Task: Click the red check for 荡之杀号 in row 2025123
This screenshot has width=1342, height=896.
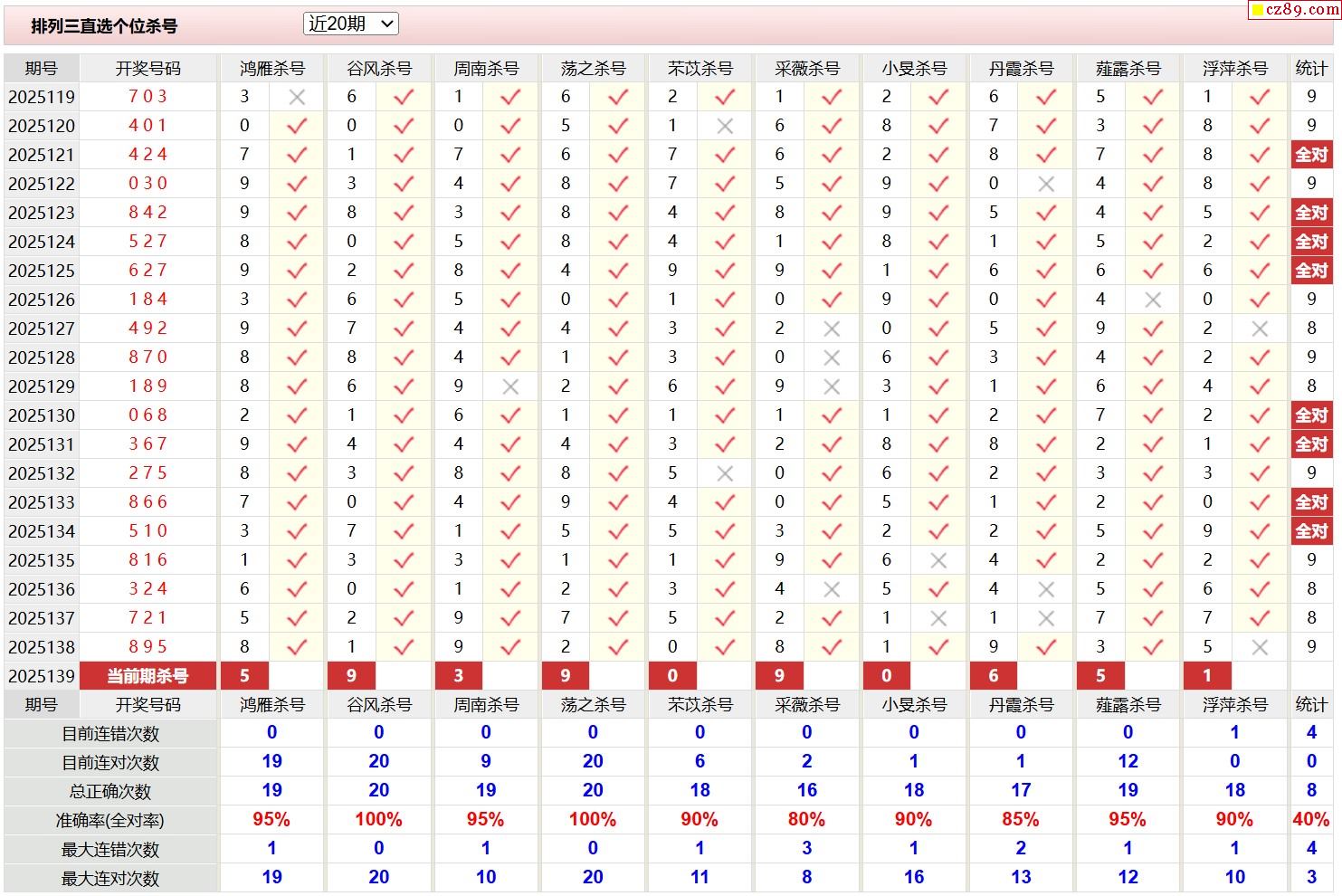Action: point(618,213)
